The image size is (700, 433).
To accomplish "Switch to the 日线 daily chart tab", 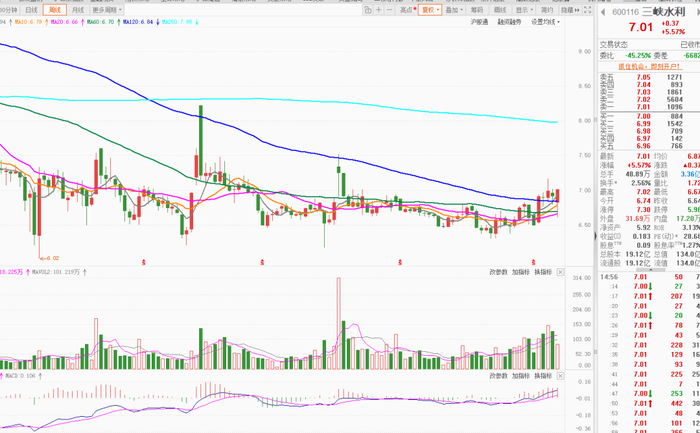I will 31,10.
